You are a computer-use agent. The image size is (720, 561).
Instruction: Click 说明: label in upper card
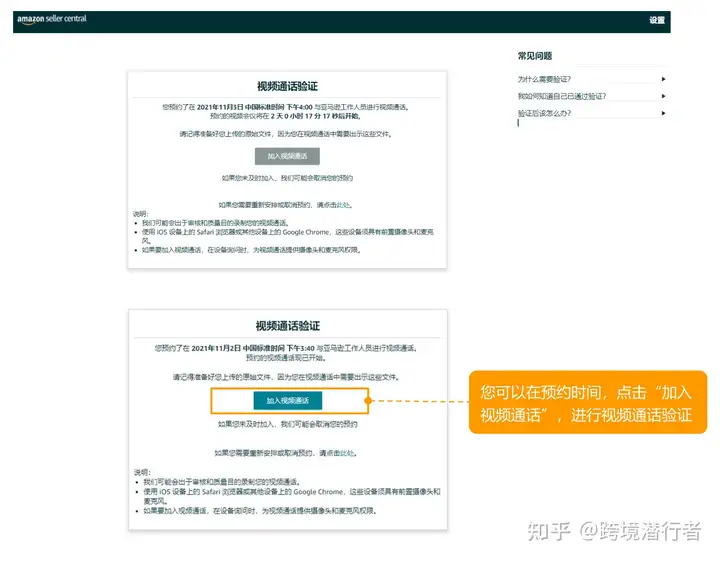(141, 214)
